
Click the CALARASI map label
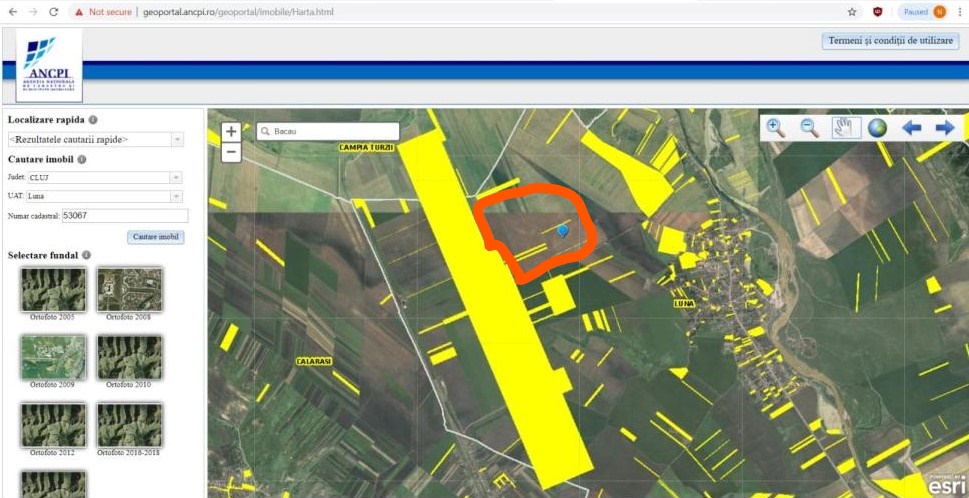(x=314, y=361)
